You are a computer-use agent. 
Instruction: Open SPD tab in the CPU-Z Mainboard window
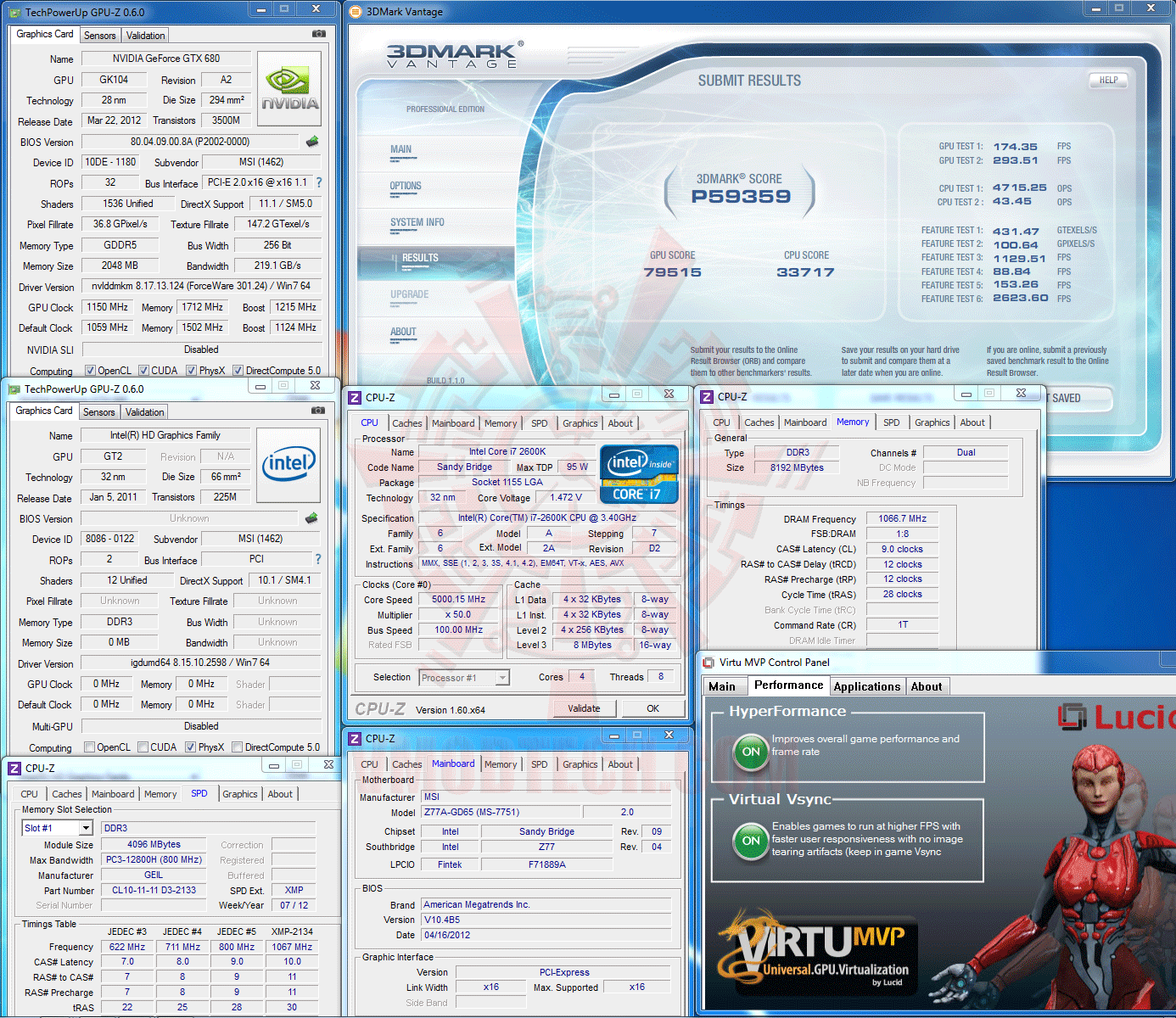(539, 764)
